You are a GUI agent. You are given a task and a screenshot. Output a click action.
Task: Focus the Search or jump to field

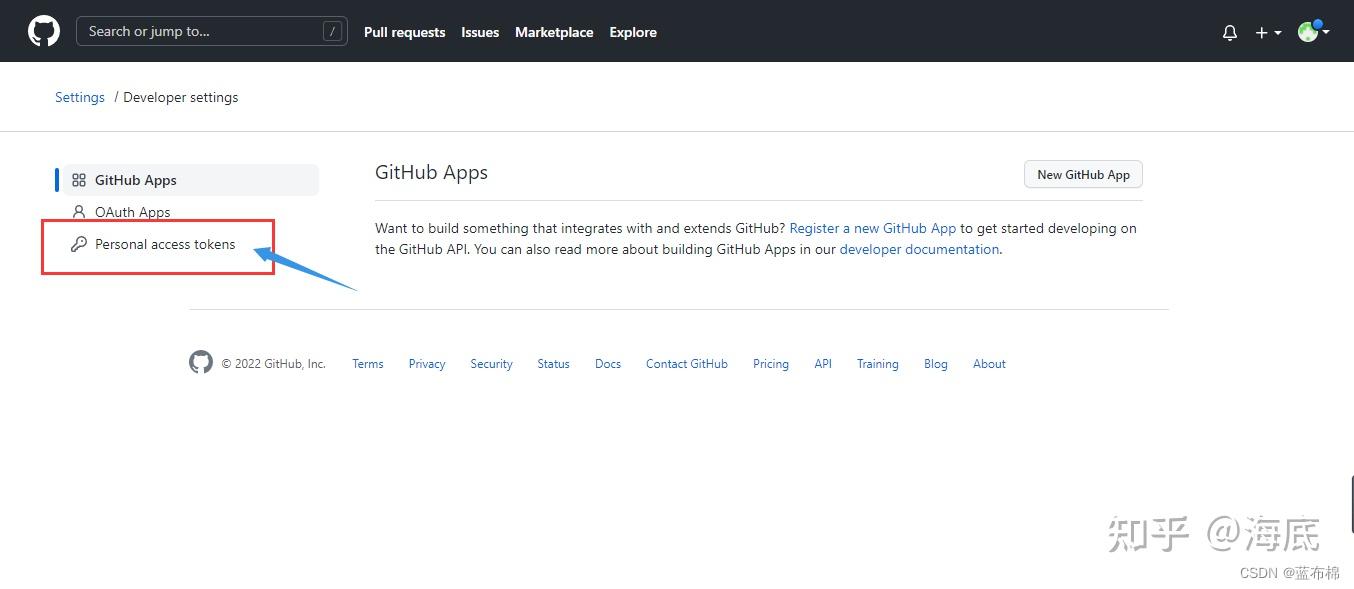click(x=200, y=31)
